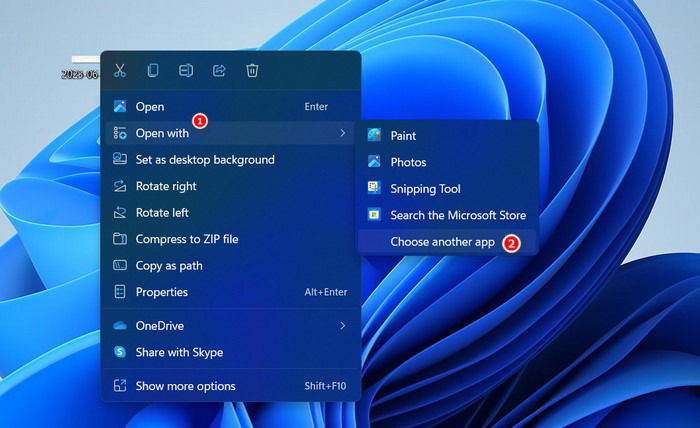
Task: Click the Rename icon in top row
Action: [186, 71]
